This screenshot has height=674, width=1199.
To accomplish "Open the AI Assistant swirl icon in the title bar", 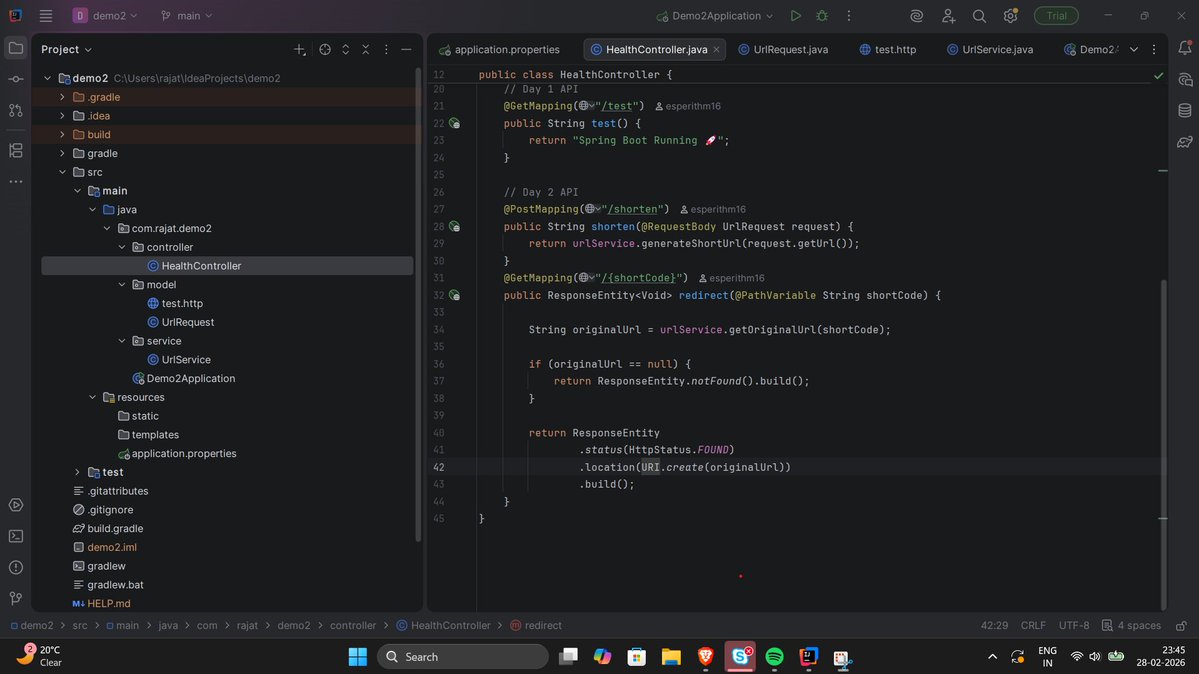I will tap(916, 15).
